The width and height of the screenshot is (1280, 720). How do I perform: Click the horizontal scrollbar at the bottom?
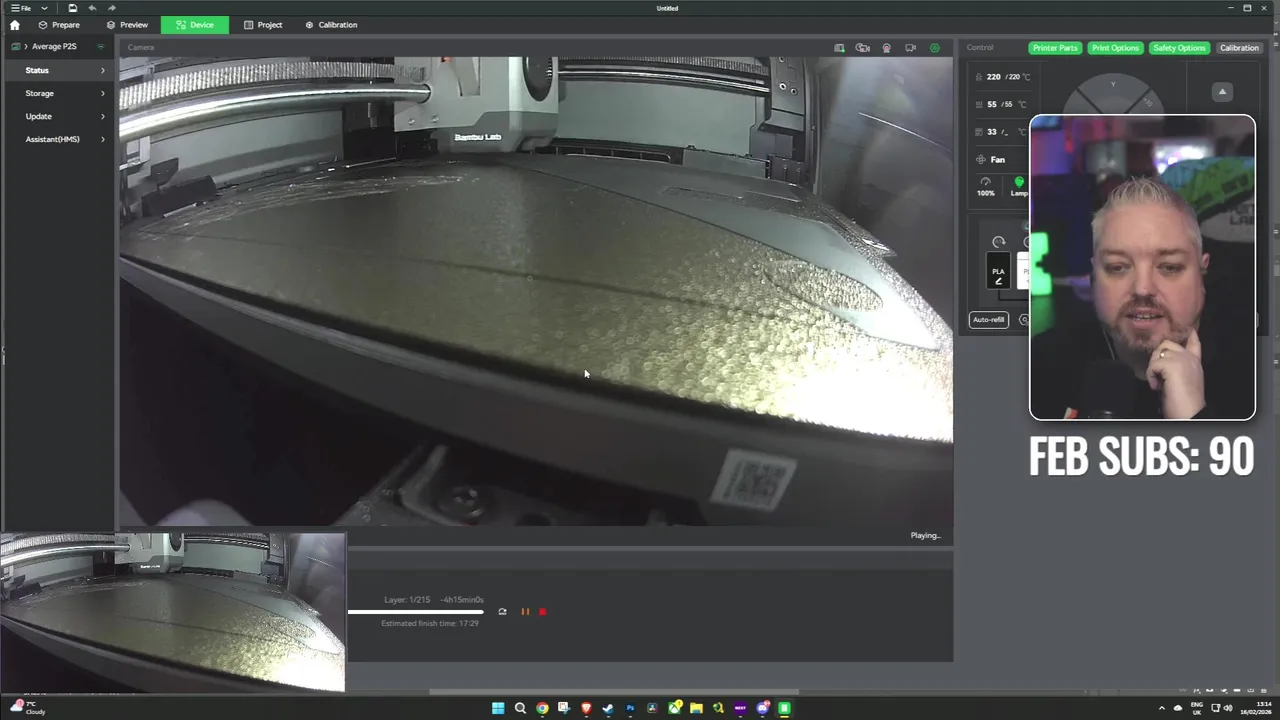(x=614, y=692)
